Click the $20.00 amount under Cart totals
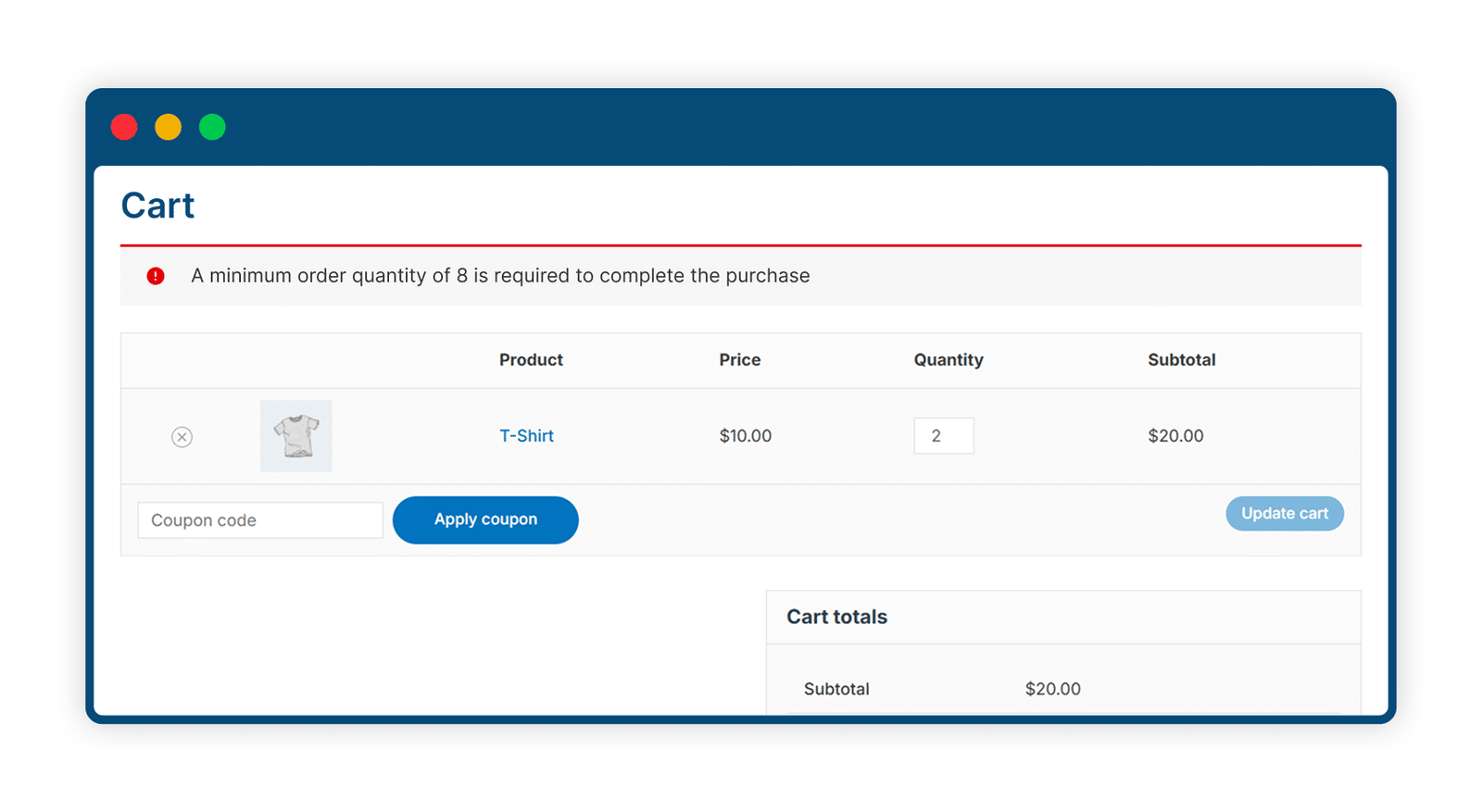 click(1053, 689)
